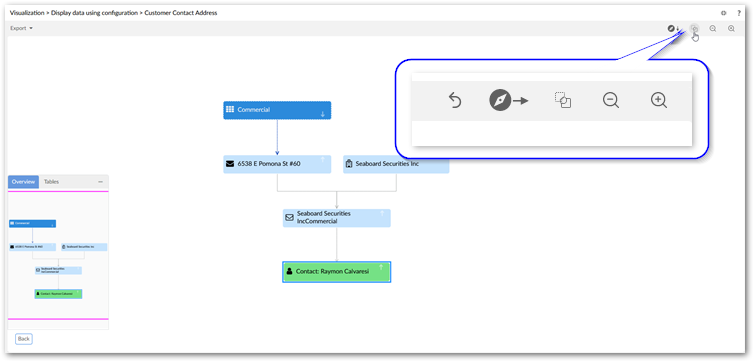Click the zoom in magnifier in the callout
The height and width of the screenshot is (362, 754).
coord(658,100)
